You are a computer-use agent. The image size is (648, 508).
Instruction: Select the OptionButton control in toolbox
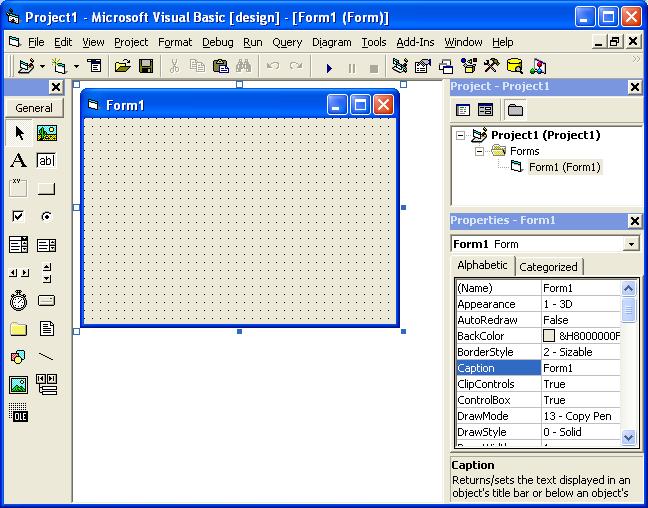click(x=47, y=216)
